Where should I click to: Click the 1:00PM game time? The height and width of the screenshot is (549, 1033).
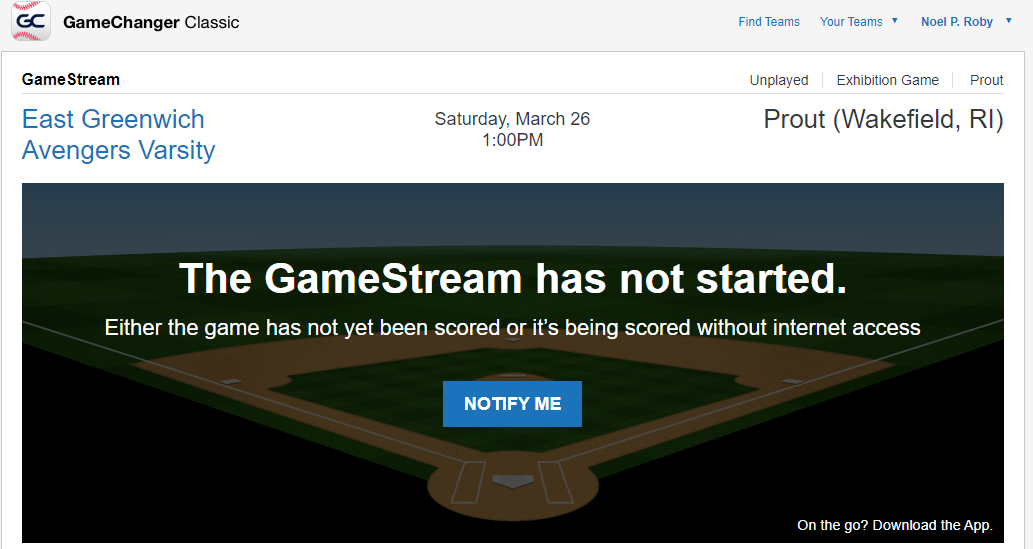point(512,140)
